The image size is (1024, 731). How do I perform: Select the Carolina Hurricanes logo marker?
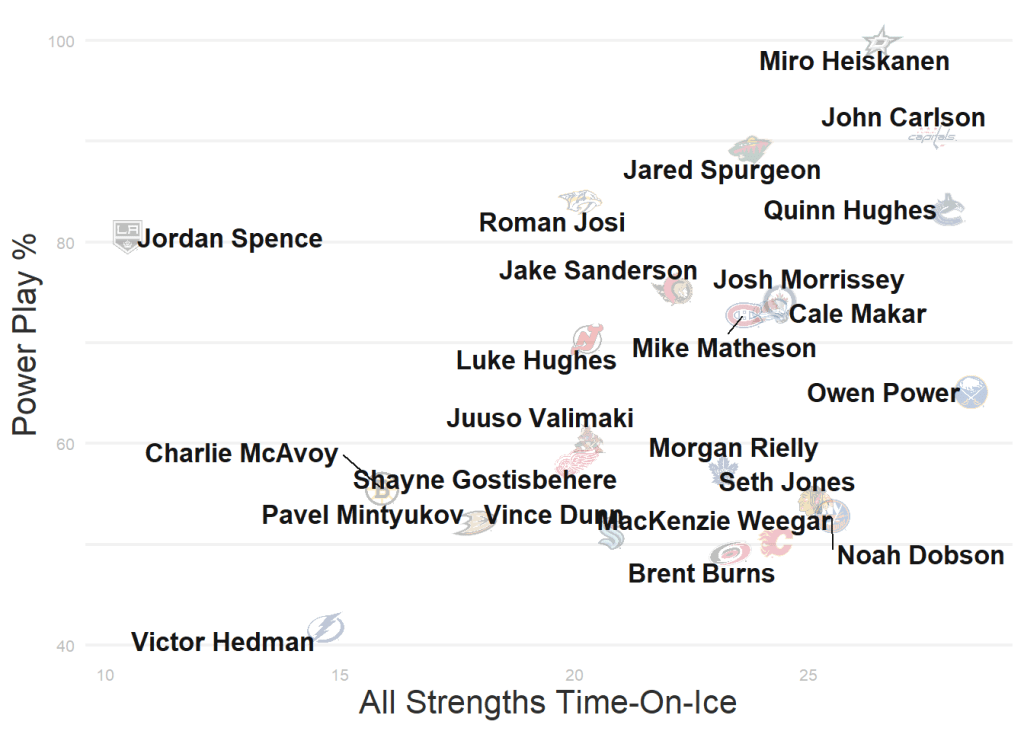pos(730,552)
